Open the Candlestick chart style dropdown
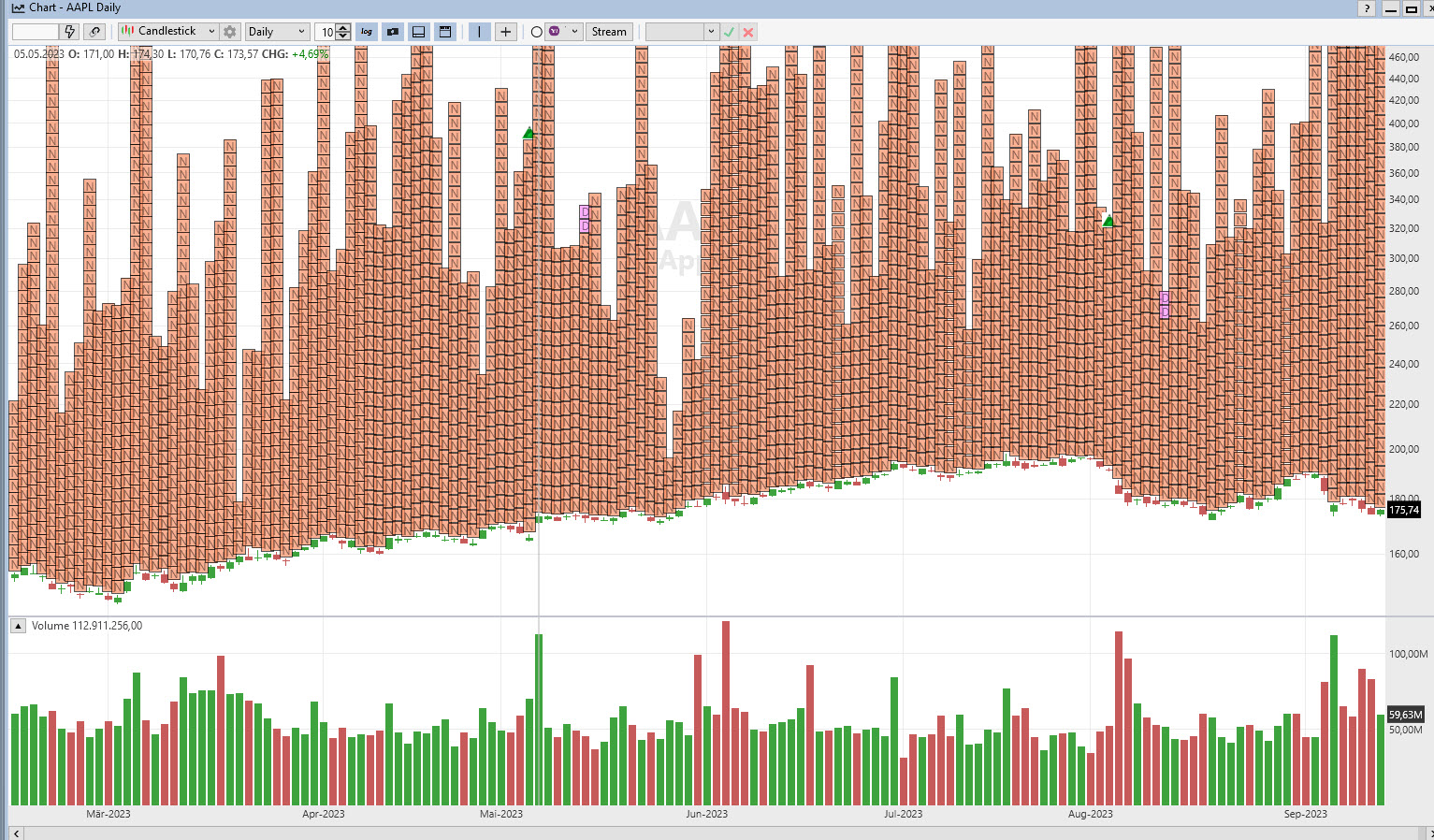The height and width of the screenshot is (840, 1434). click(168, 32)
